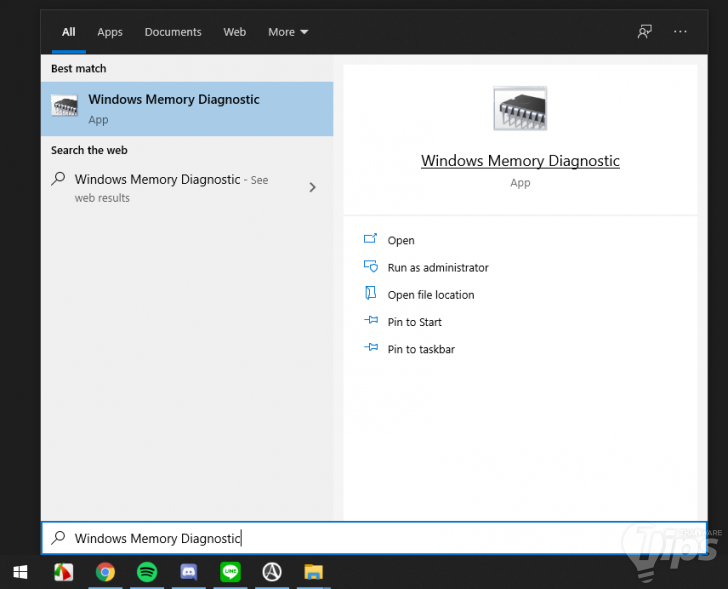Click the large memory chip icon in preview
Image resolution: width=728 pixels, height=589 pixels.
(x=520, y=109)
